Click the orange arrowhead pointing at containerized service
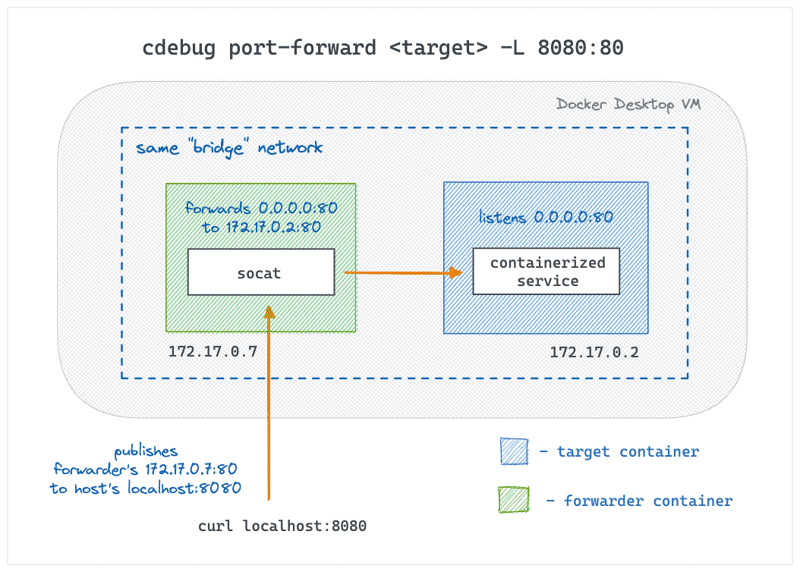800x572 pixels. (456, 272)
